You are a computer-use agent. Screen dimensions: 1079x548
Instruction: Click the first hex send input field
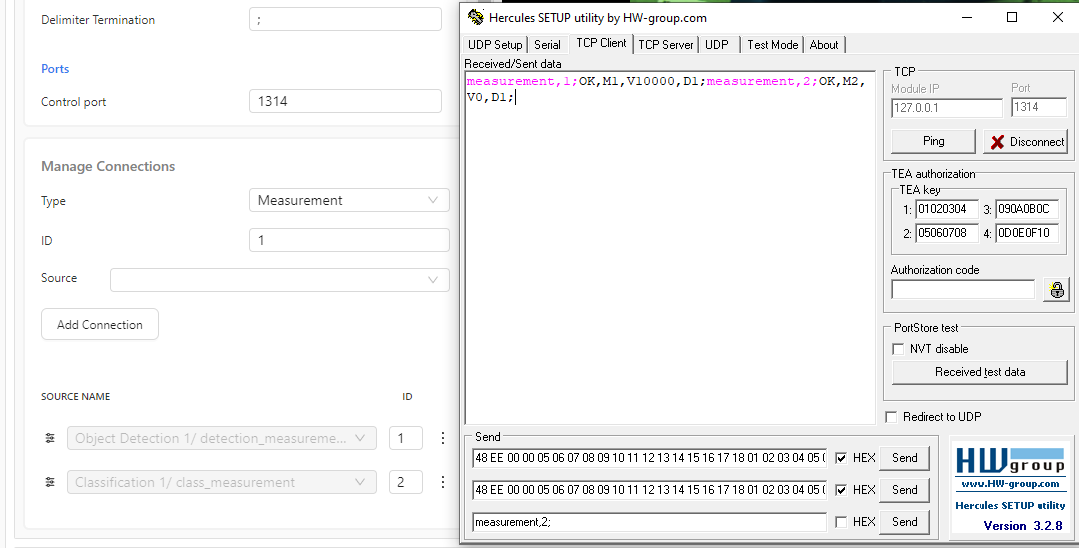coord(650,458)
